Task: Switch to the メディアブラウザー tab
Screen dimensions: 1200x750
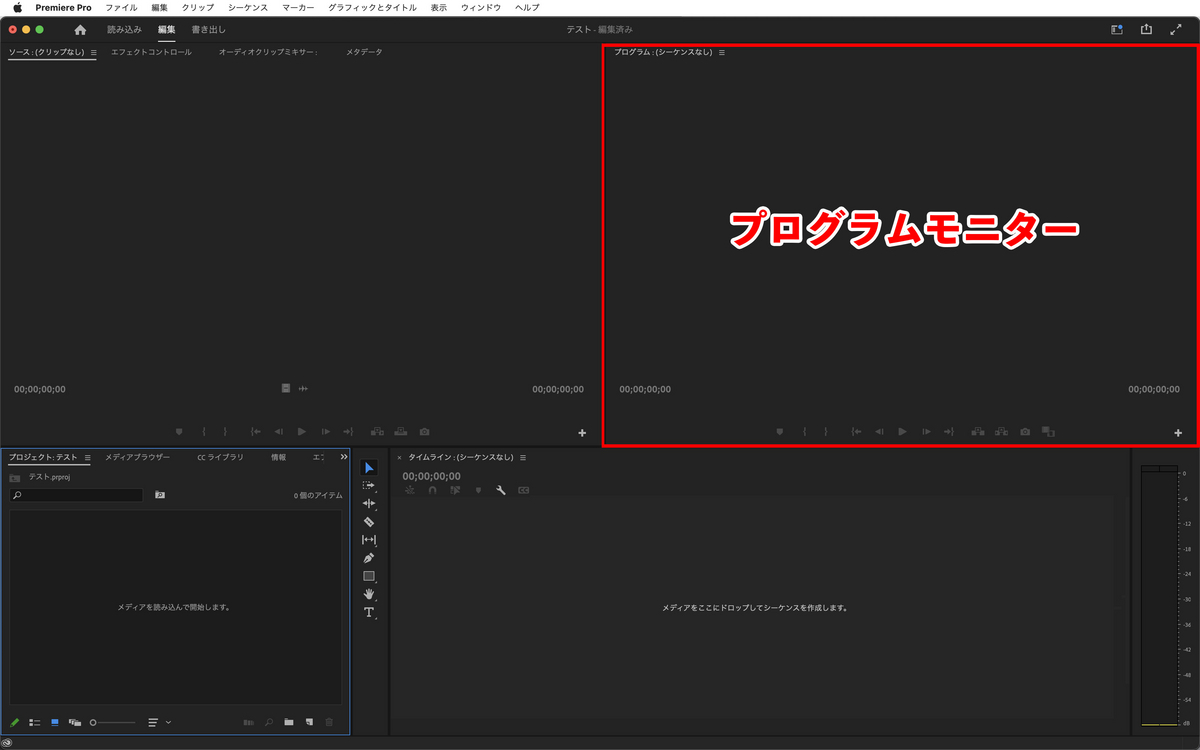Action: tap(137, 457)
